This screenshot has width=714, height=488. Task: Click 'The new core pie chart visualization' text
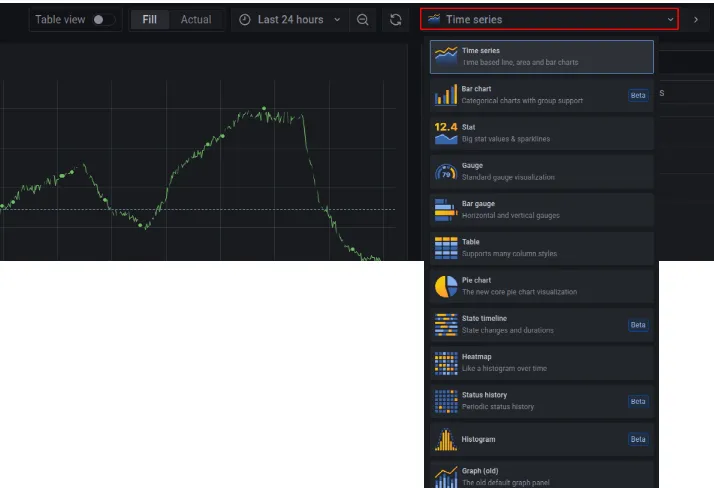tap(520, 292)
